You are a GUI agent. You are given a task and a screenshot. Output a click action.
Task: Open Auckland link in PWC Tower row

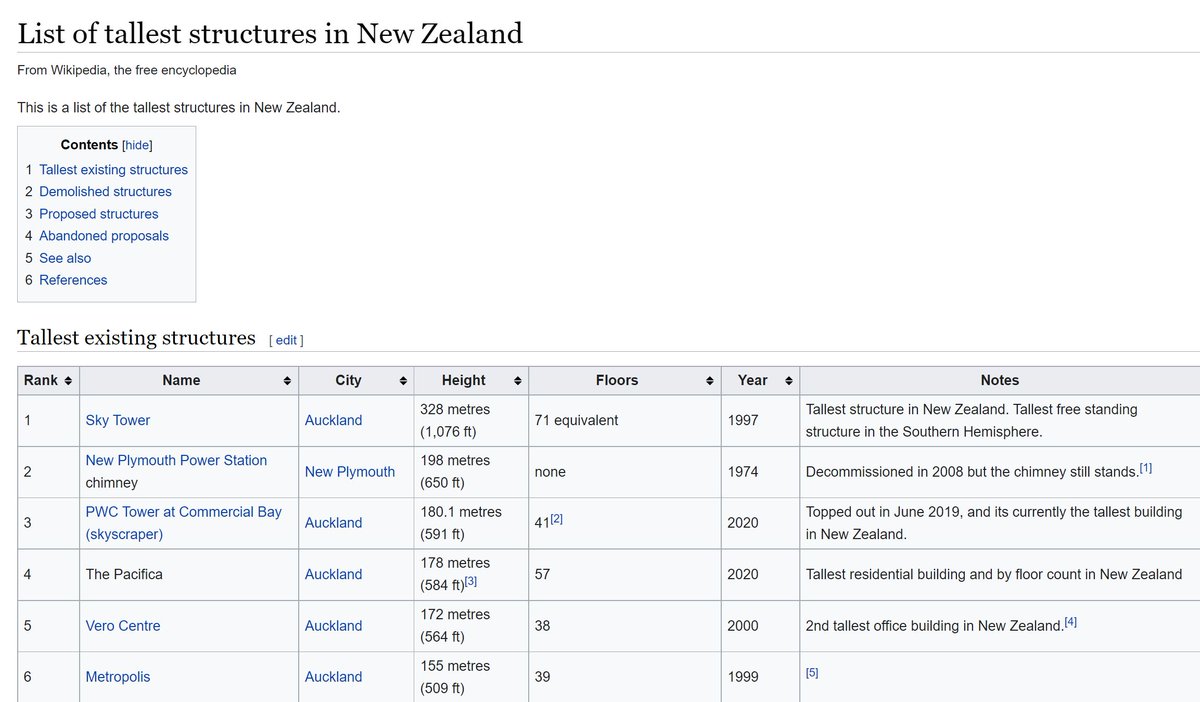[334, 523]
